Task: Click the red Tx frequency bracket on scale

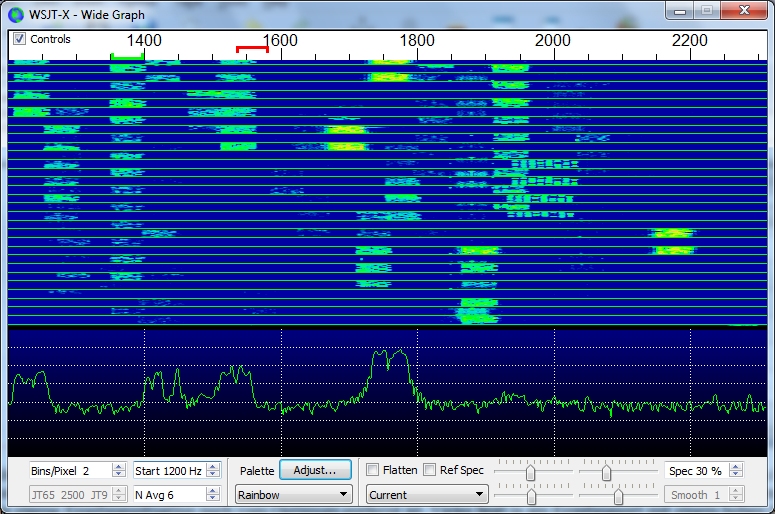Action: coord(252,49)
